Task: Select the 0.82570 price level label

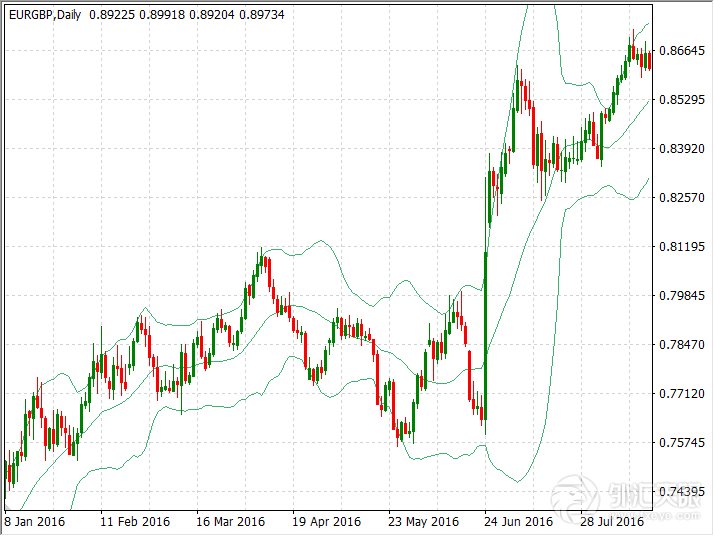Action: coord(685,198)
